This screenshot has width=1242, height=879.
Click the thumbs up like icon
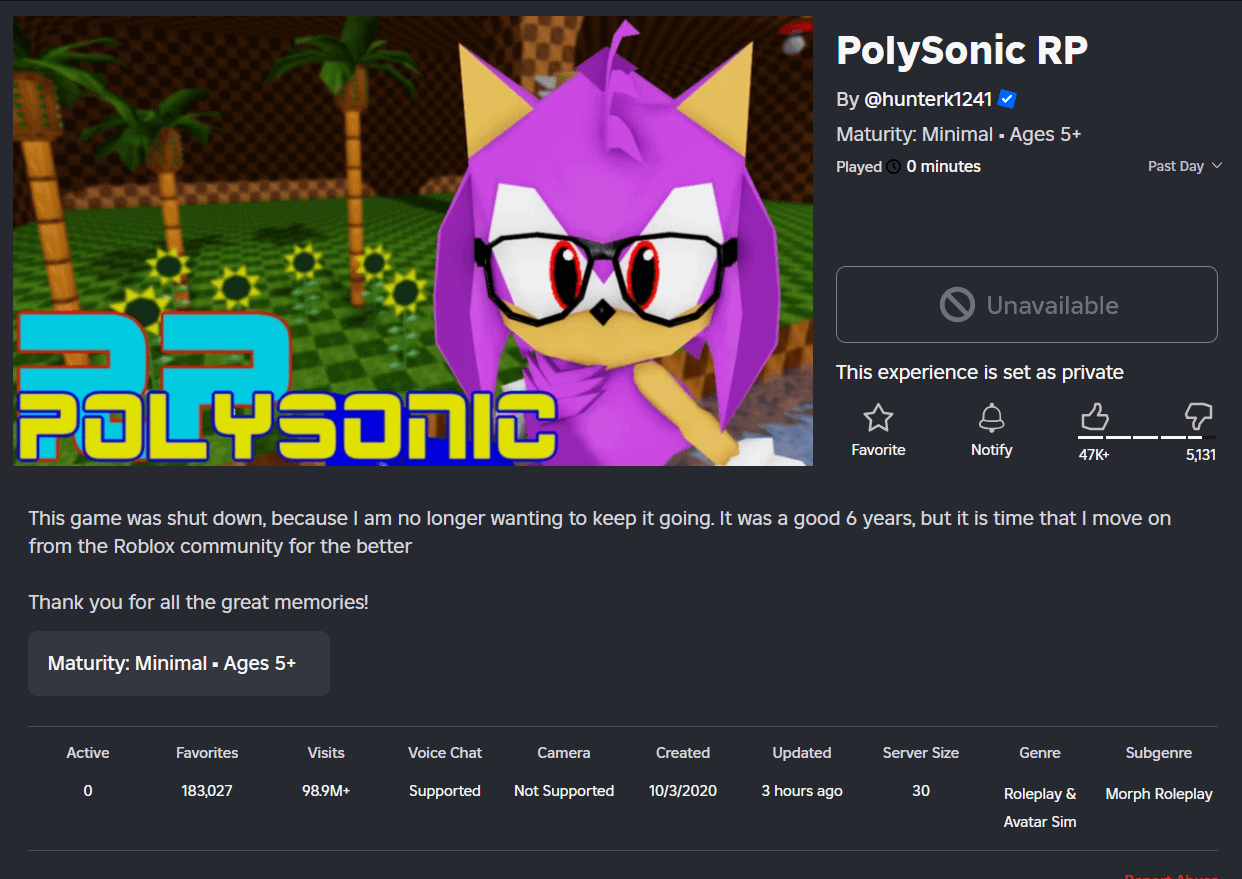[x=1095, y=416]
